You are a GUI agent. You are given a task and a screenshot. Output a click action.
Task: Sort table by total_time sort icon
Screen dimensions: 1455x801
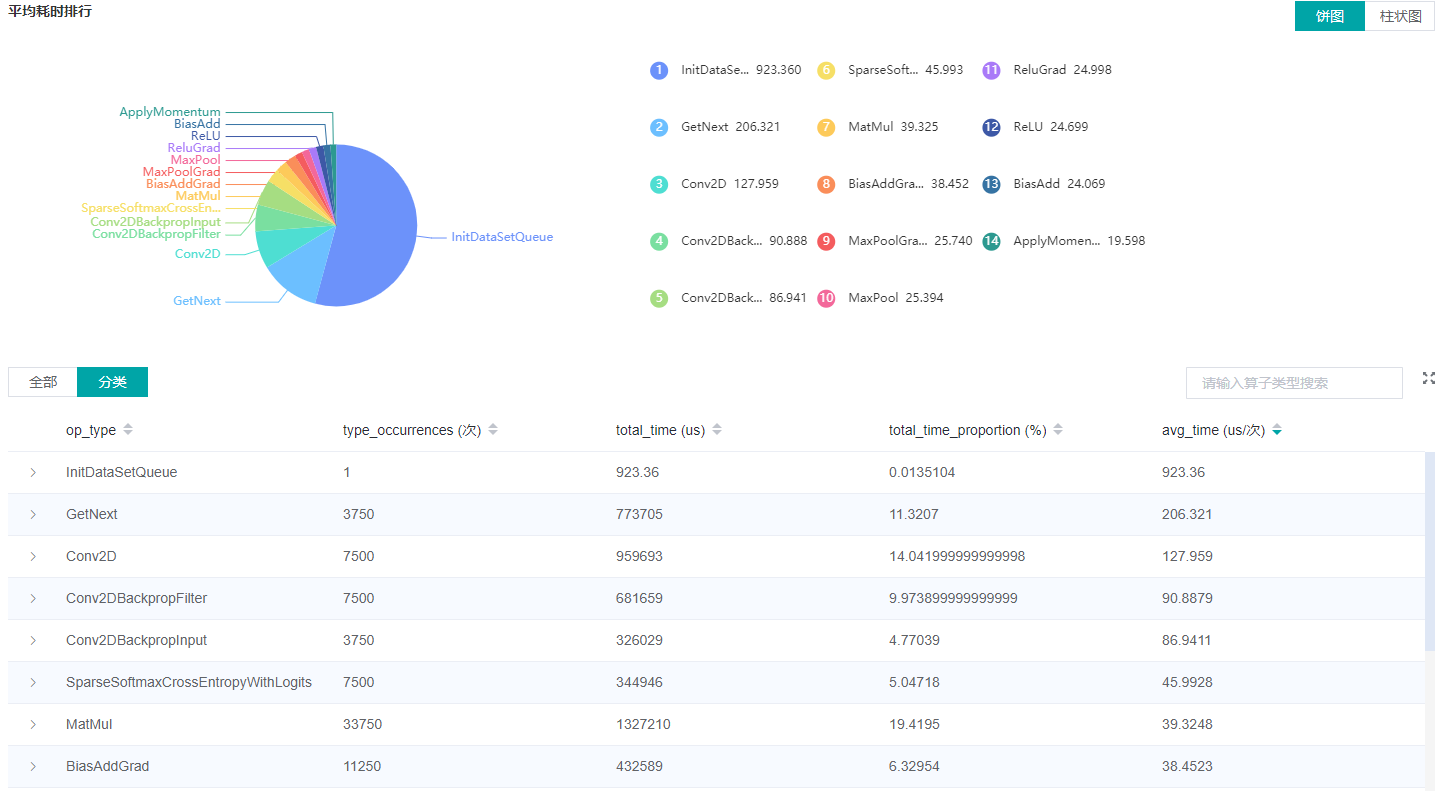pyautogui.click(x=717, y=430)
